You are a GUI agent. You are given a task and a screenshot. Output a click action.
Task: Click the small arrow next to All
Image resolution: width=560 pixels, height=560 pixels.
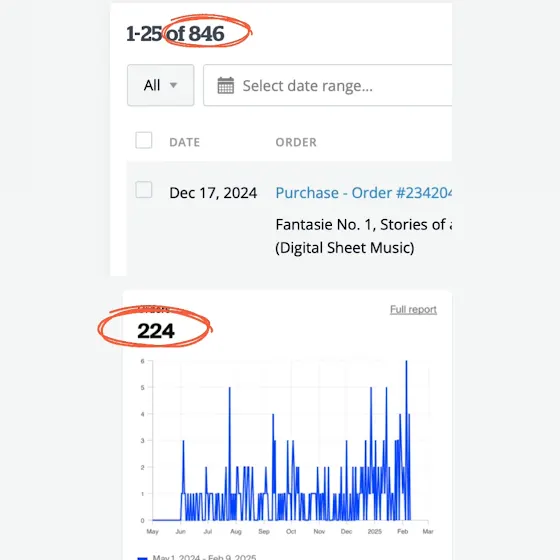point(173,85)
